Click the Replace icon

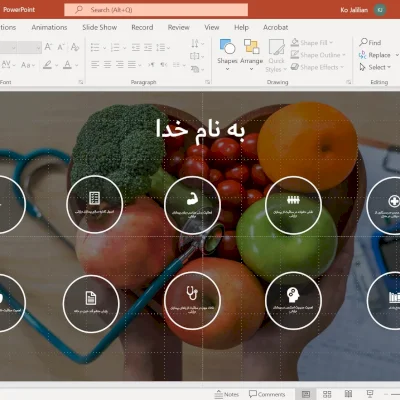click(363, 55)
